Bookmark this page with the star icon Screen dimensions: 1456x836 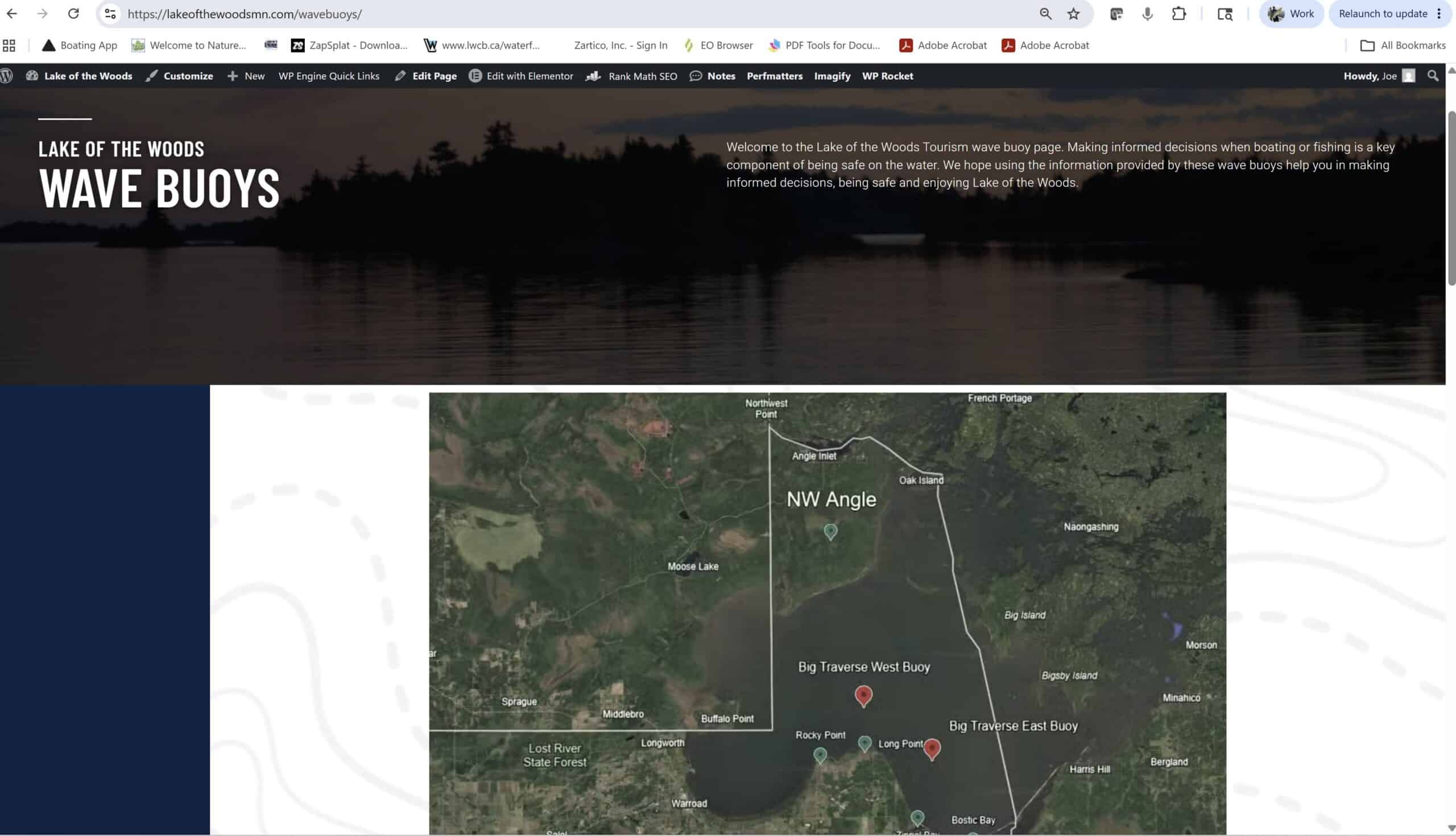coord(1074,14)
